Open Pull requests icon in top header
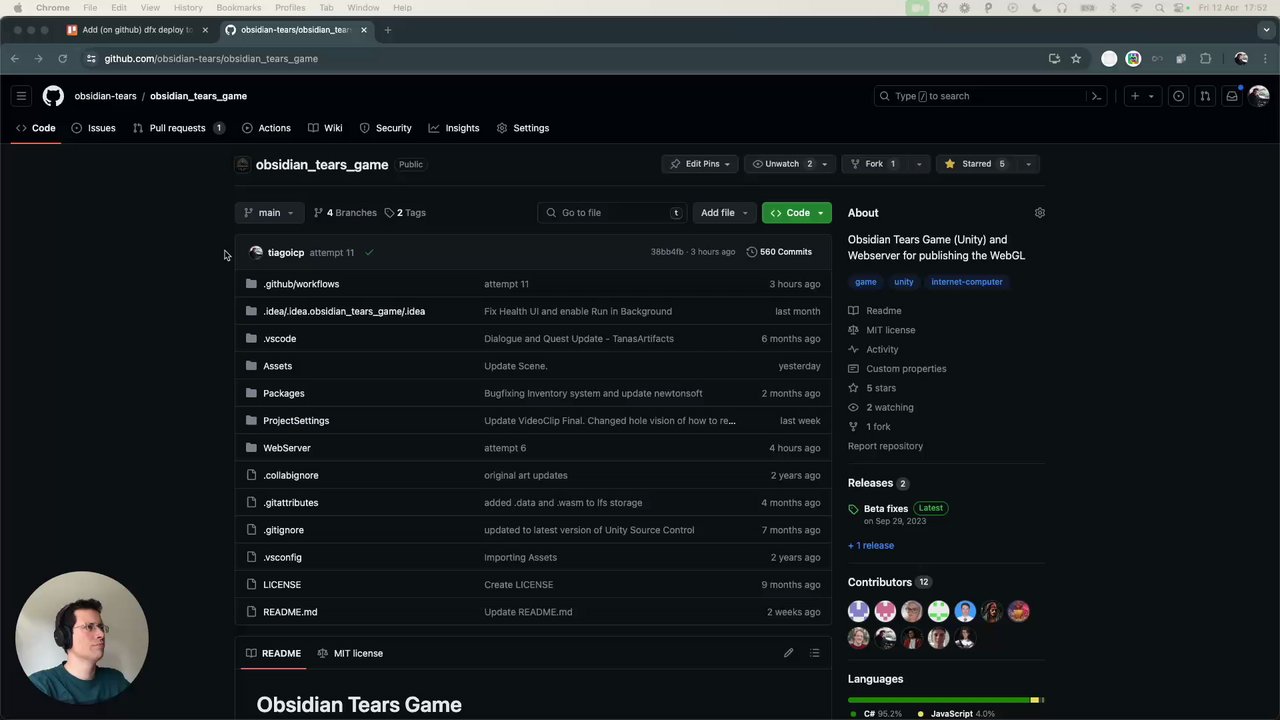Screen dimensions: 1280x720 click(1205, 96)
